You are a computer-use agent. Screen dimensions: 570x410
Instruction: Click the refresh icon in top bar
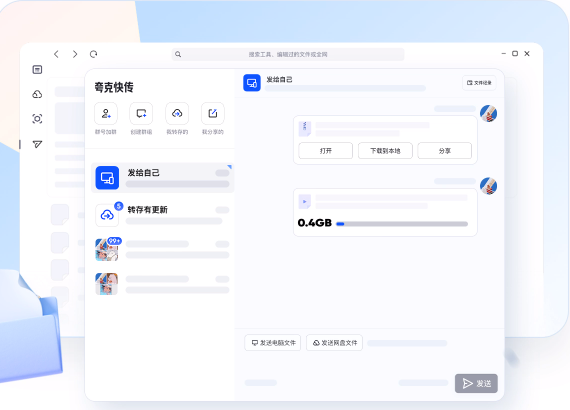click(93, 54)
